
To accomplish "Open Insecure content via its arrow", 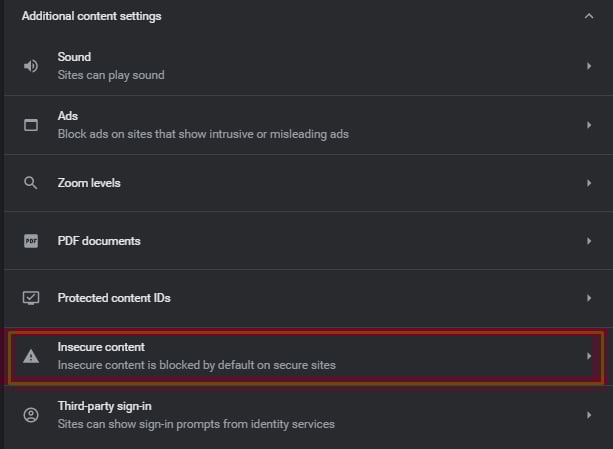I will click(589, 356).
